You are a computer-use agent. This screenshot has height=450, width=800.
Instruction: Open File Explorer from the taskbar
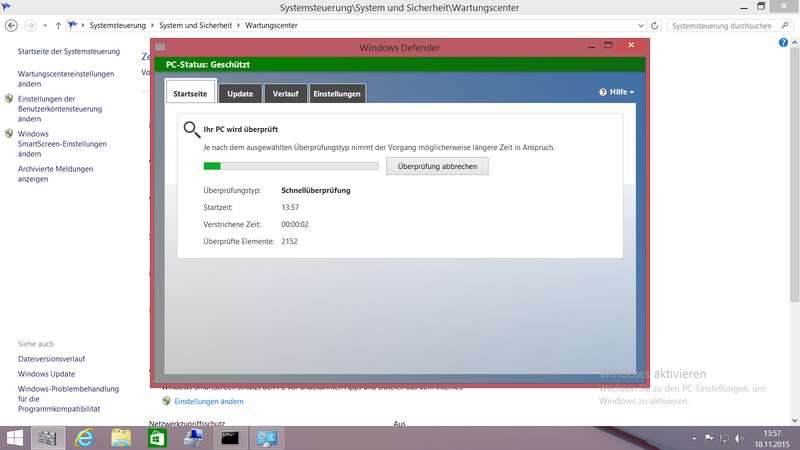[x=121, y=438]
